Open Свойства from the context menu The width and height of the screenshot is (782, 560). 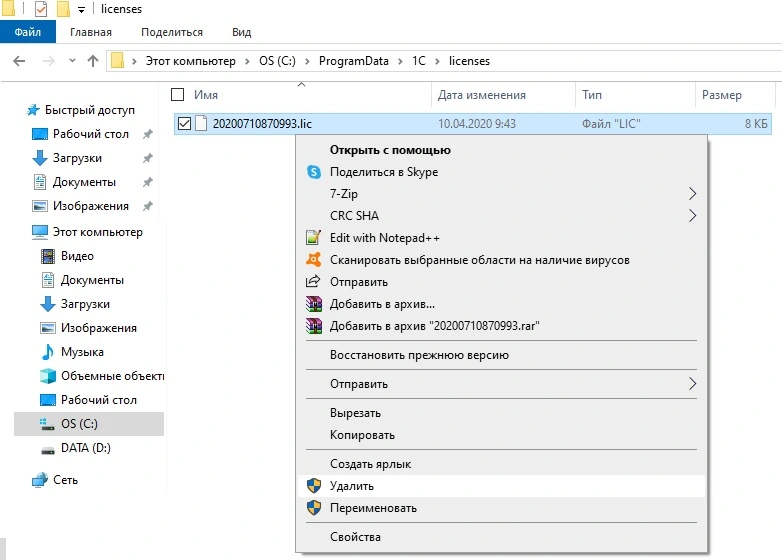click(355, 537)
